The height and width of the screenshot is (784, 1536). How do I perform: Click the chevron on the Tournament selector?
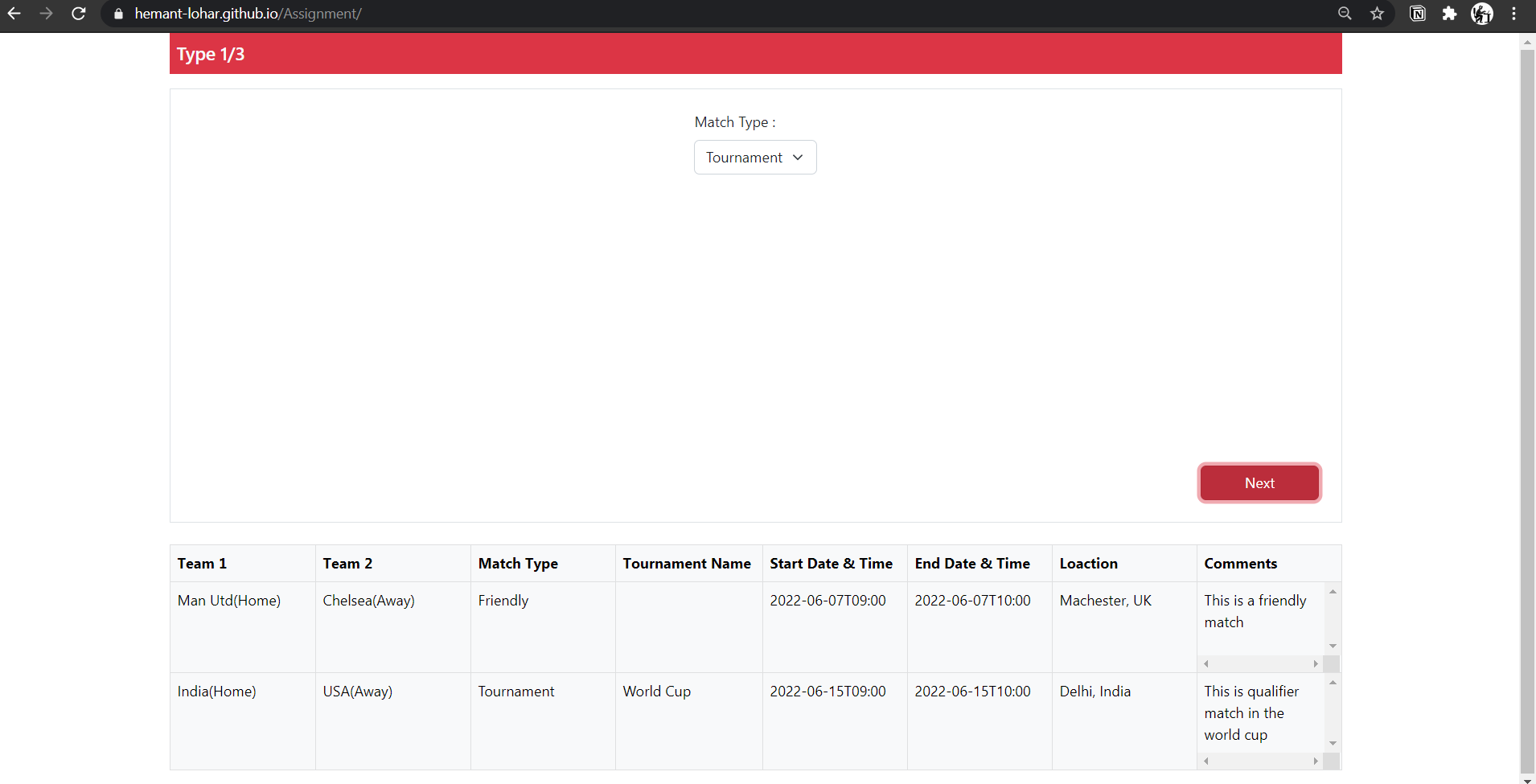[799, 158]
